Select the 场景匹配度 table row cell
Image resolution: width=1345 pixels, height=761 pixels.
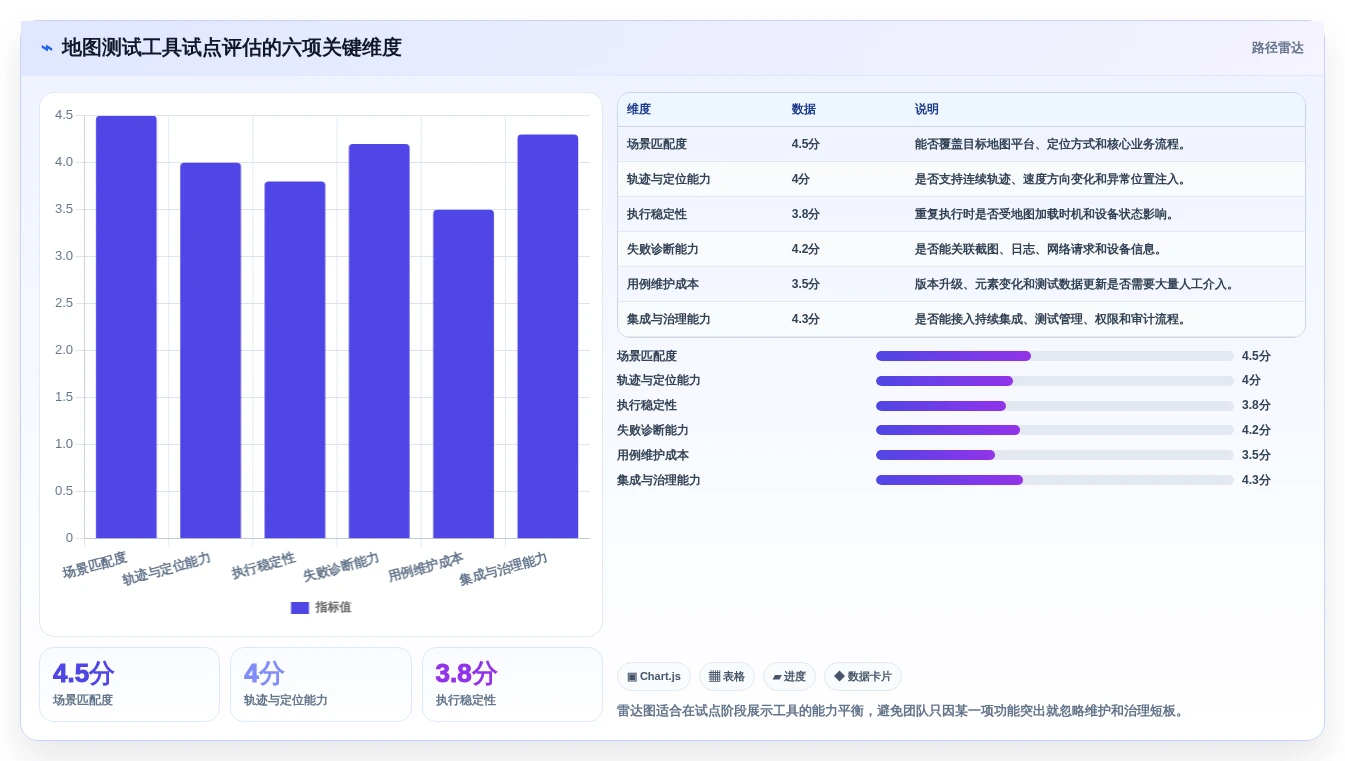[657, 144]
